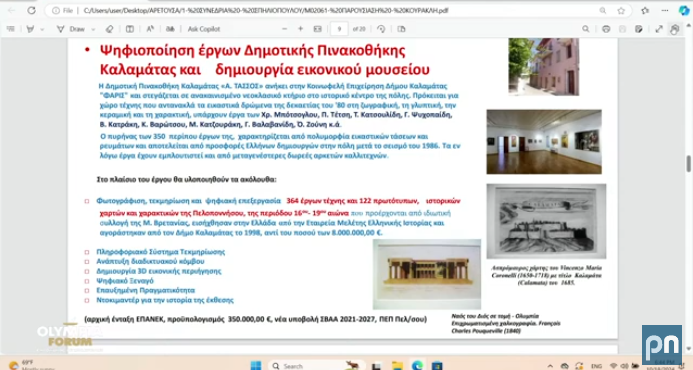693x370 pixels.
Task: Open File Explorer from the taskbar
Action: [x=397, y=366]
